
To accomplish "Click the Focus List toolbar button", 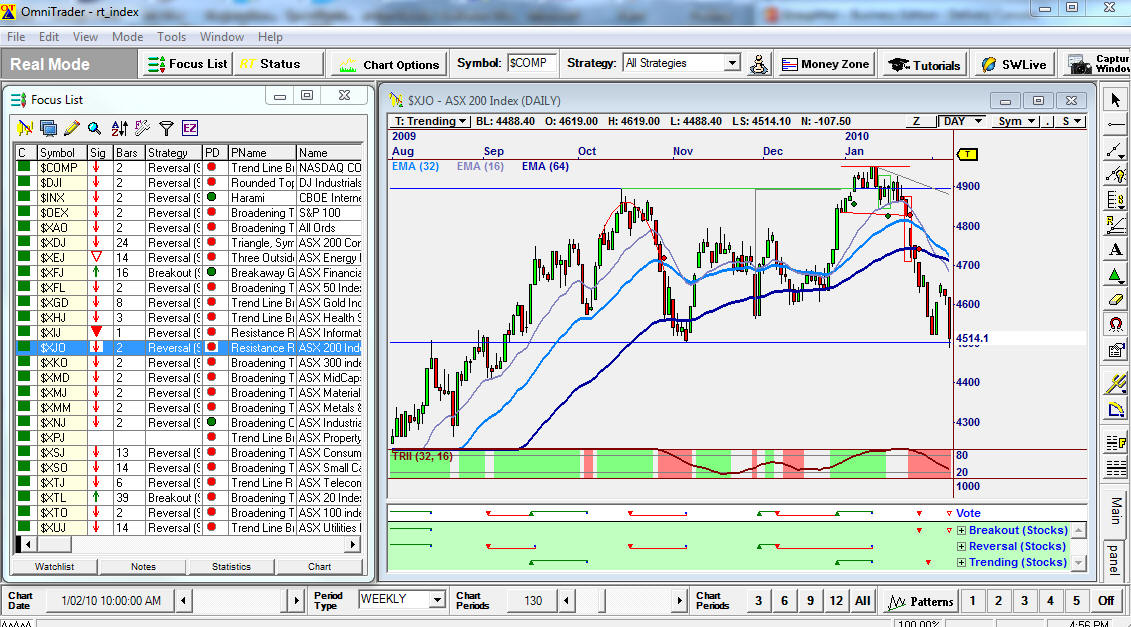I will tap(187, 64).
